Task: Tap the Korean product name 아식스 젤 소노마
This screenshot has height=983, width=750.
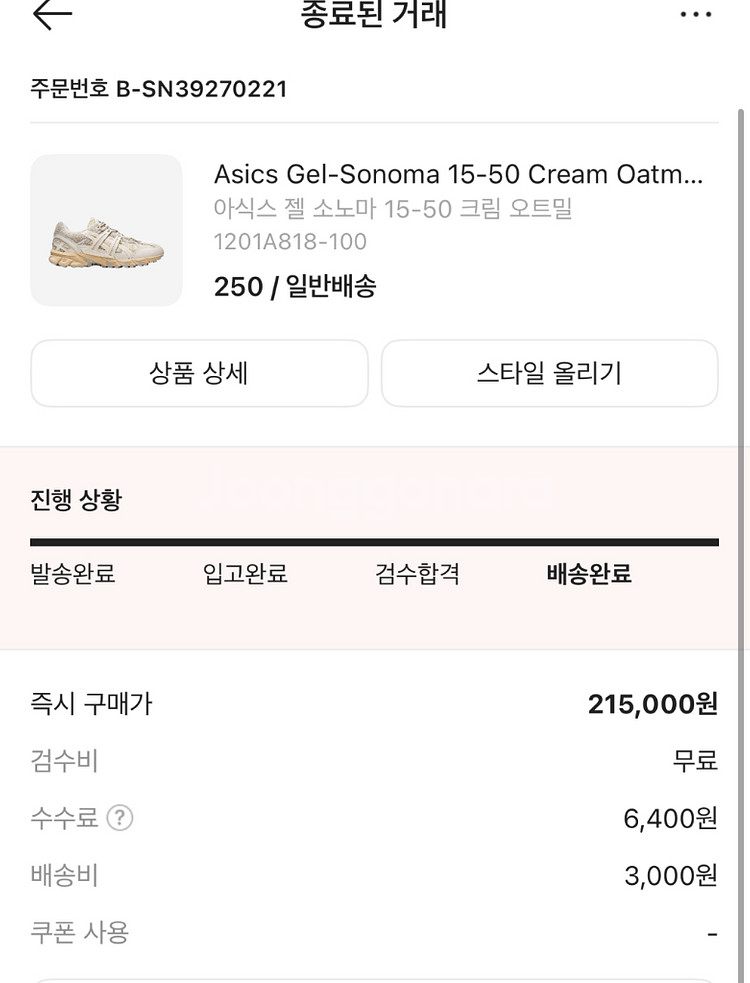Action: (x=392, y=209)
